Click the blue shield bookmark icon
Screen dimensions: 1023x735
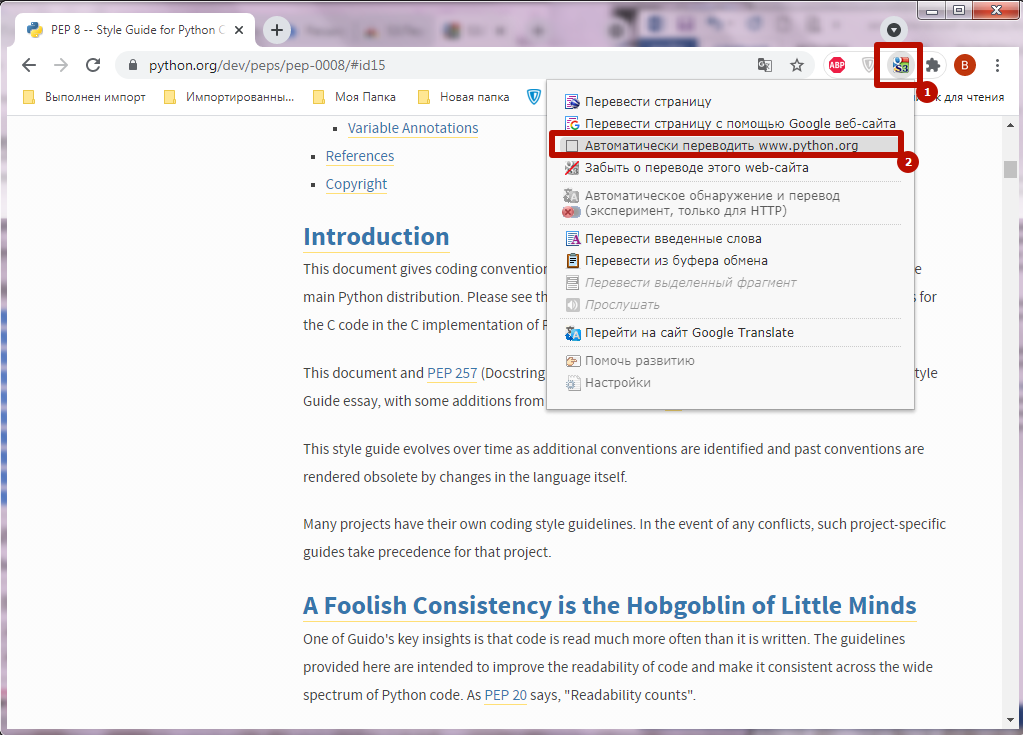point(534,97)
